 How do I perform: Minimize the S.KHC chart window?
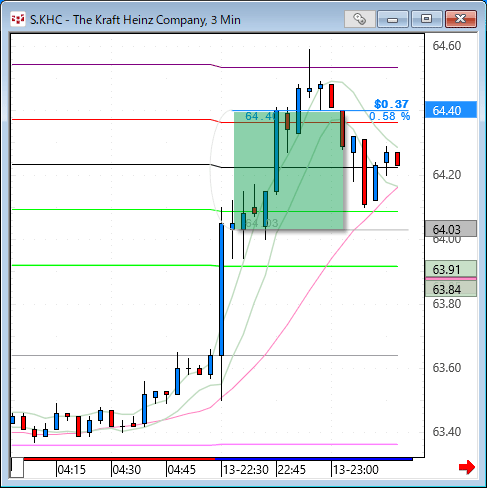392,19
